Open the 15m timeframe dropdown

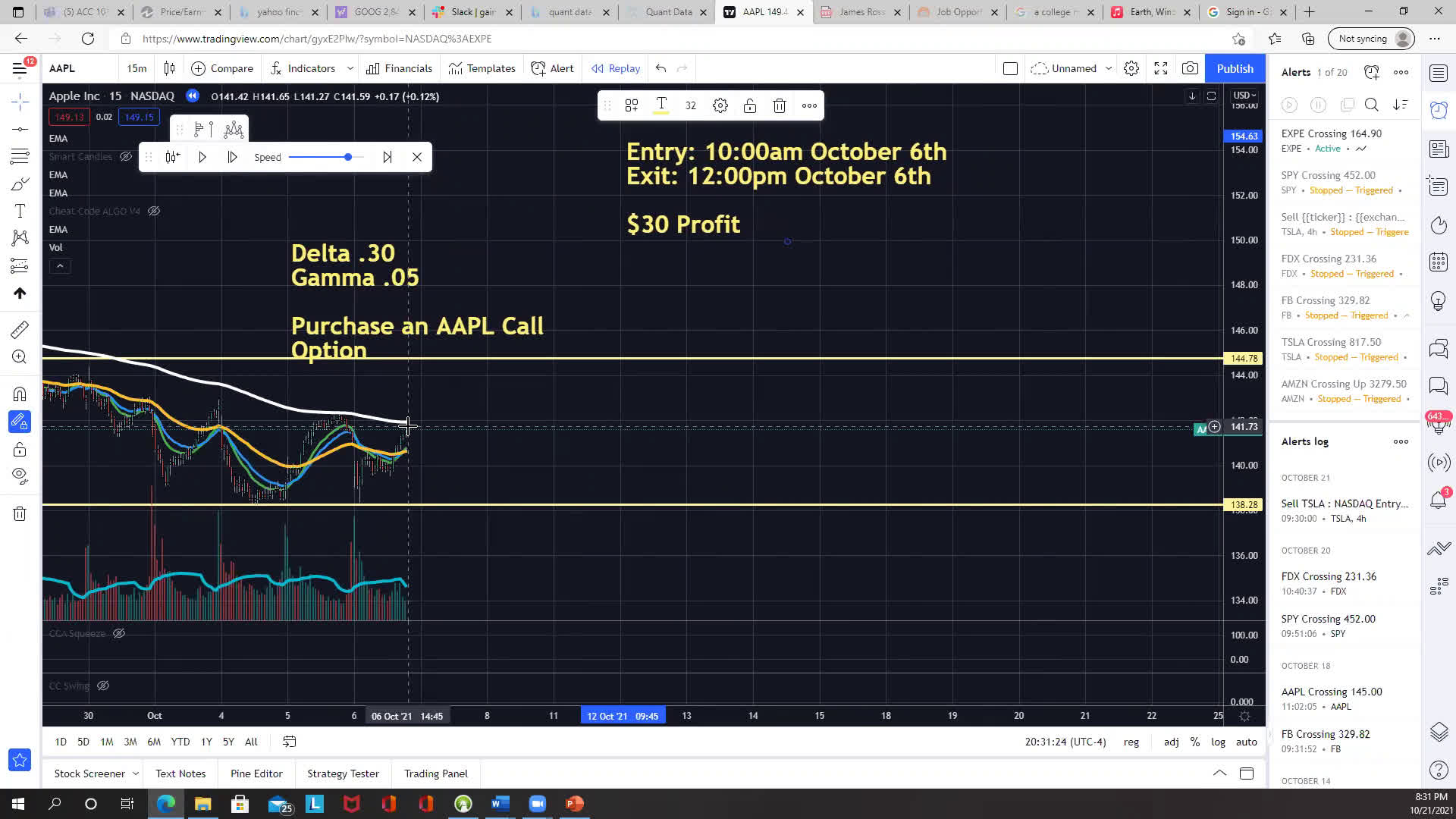[136, 68]
